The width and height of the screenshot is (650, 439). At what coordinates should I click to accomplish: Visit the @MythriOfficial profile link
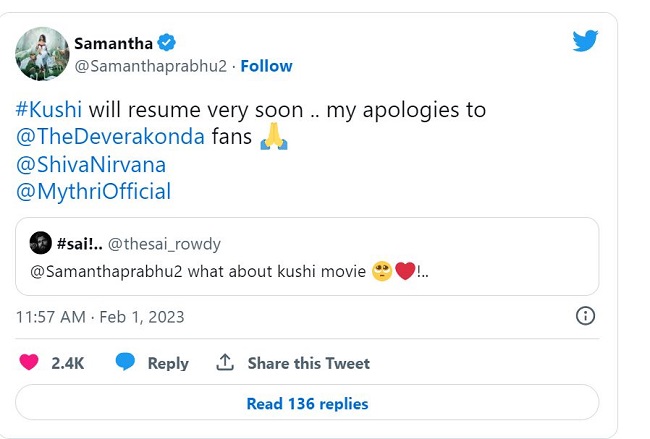point(93,191)
